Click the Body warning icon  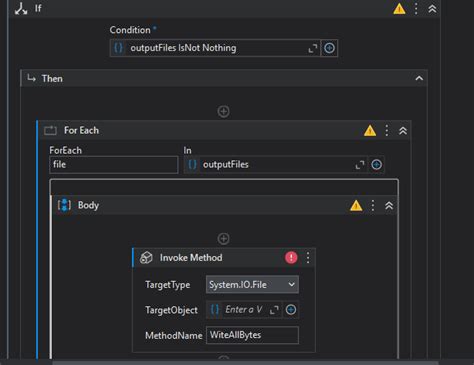tap(356, 206)
